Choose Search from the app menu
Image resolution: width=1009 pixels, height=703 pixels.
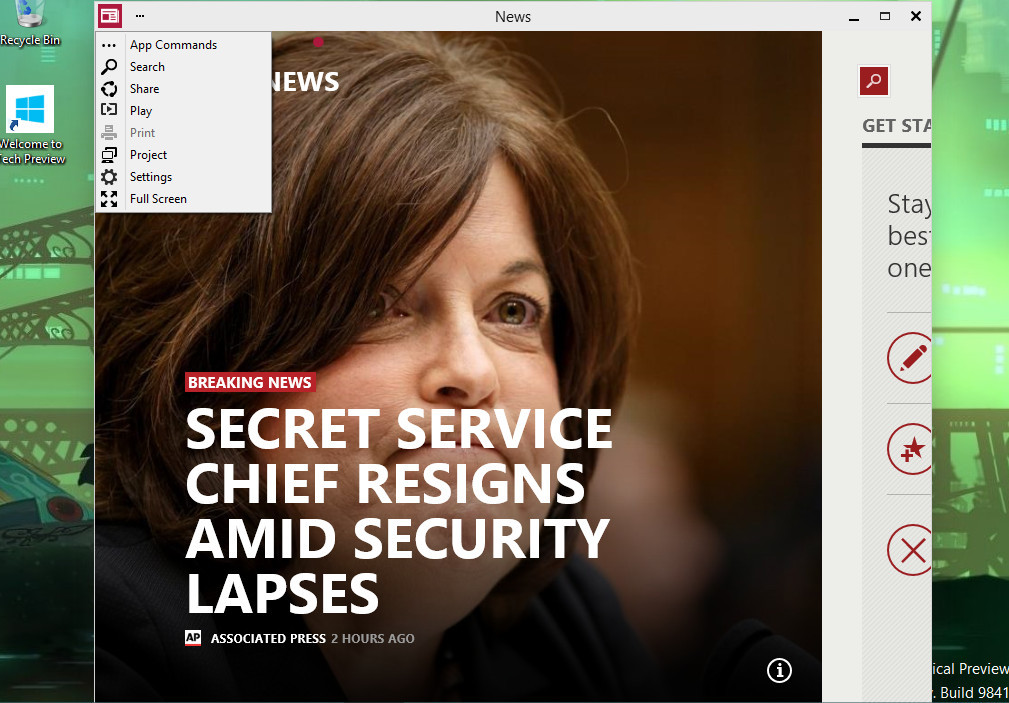[x=147, y=67]
